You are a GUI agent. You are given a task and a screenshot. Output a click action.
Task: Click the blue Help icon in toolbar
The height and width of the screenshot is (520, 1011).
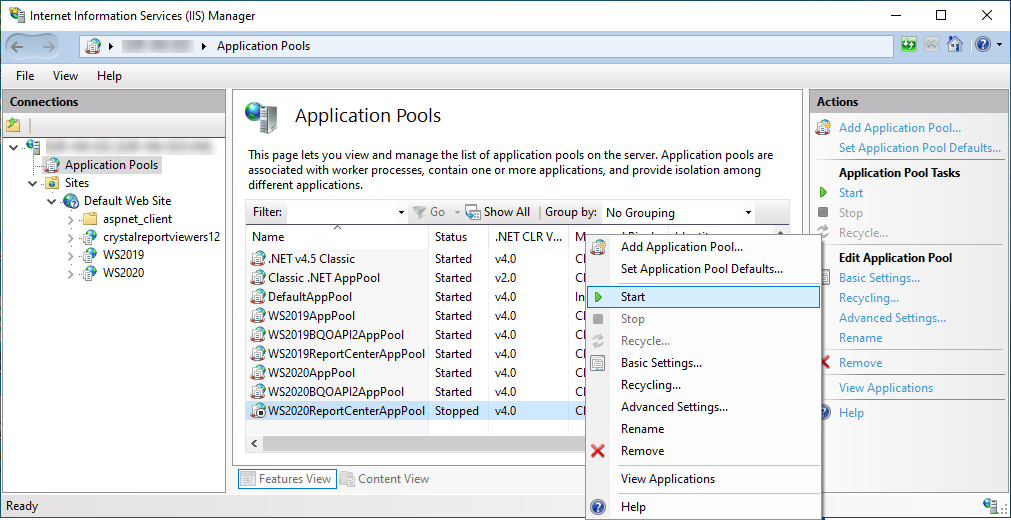click(x=983, y=45)
